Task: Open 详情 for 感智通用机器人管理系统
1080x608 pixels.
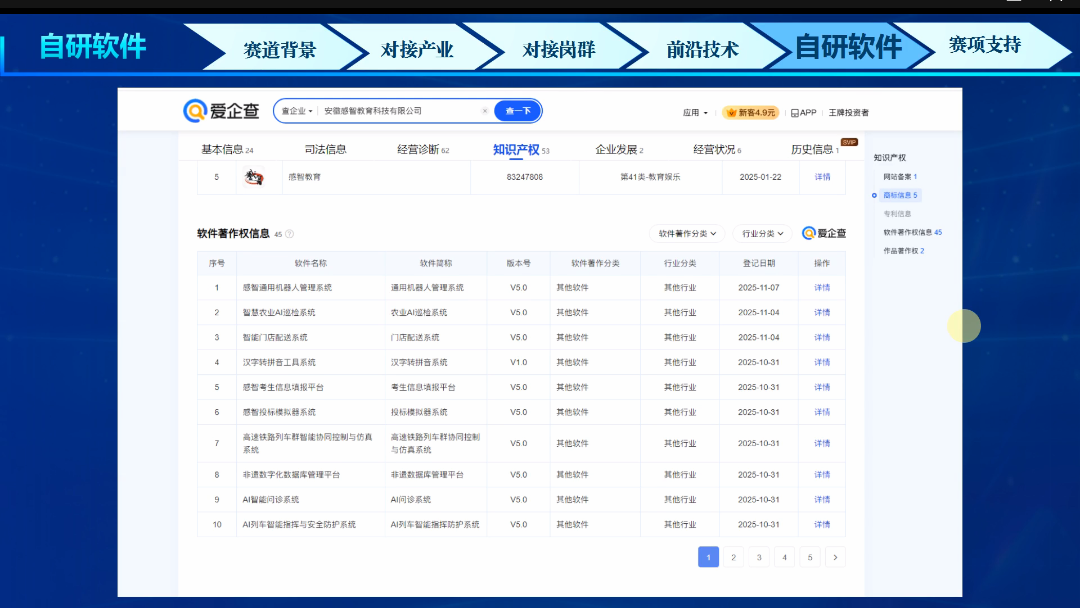Action: pyautogui.click(x=822, y=288)
